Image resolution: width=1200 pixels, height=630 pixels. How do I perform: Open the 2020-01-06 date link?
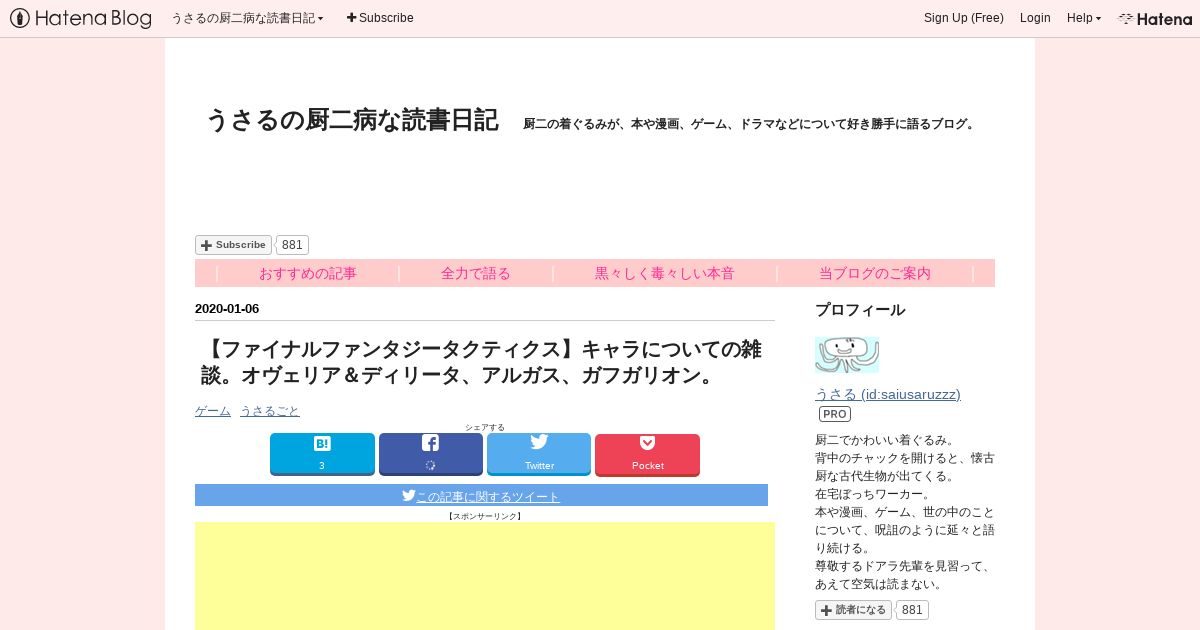point(227,309)
